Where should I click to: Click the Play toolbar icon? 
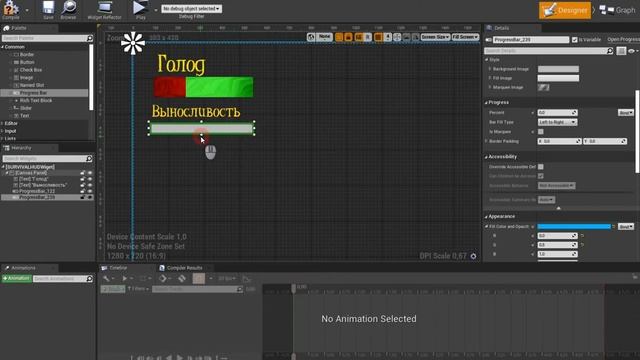pos(140,10)
